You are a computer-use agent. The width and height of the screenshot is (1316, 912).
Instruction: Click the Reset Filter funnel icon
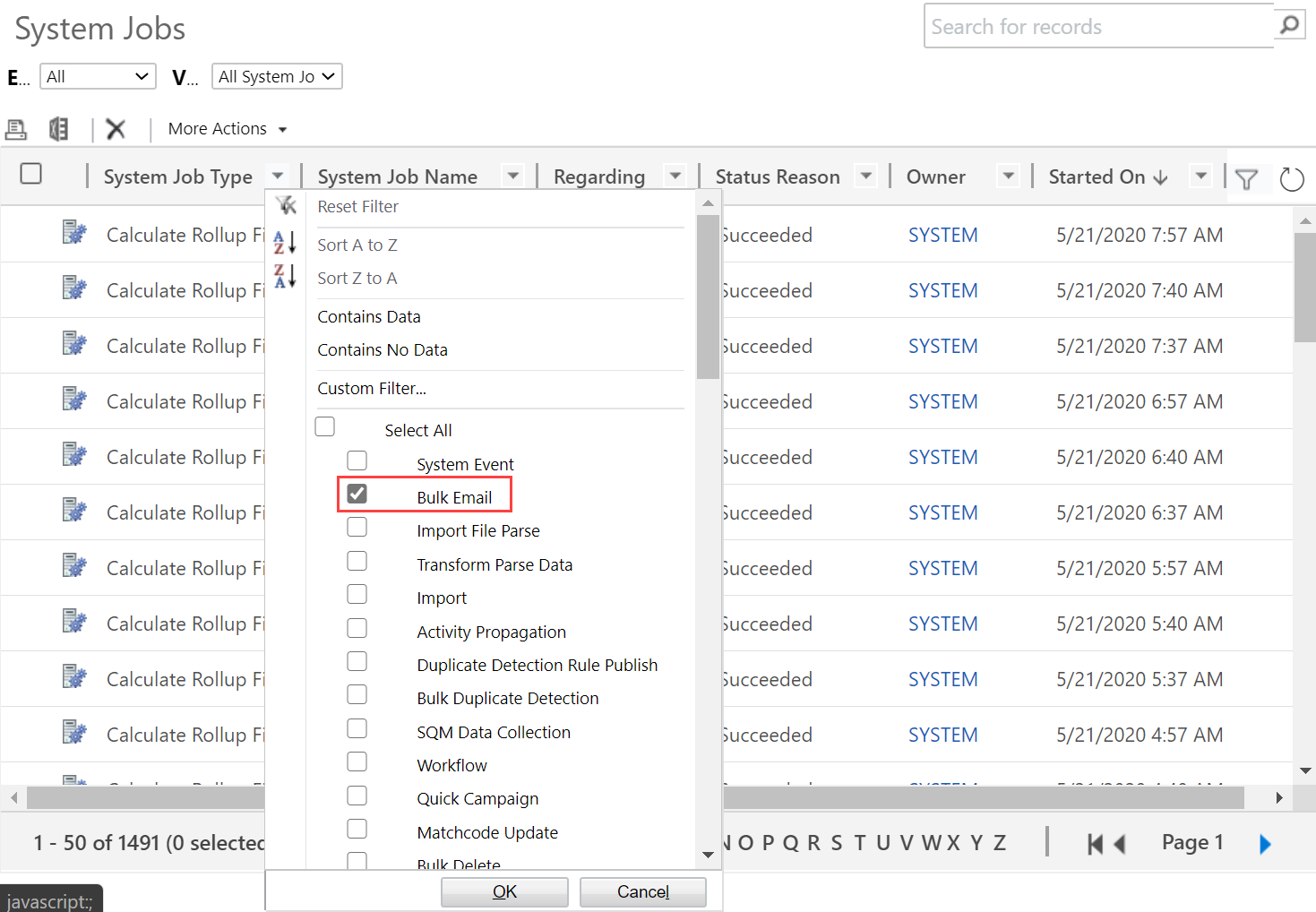coord(285,205)
